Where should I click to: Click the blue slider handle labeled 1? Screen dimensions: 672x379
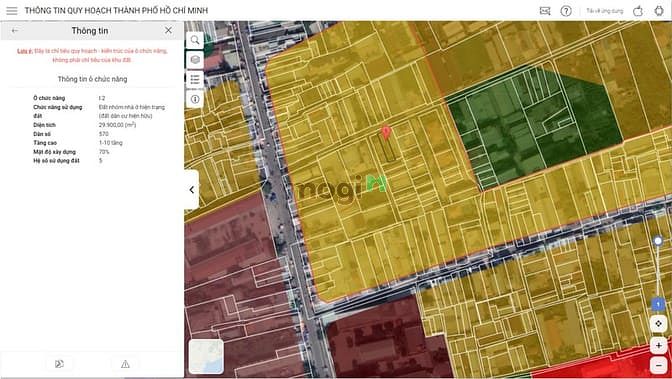(x=658, y=304)
